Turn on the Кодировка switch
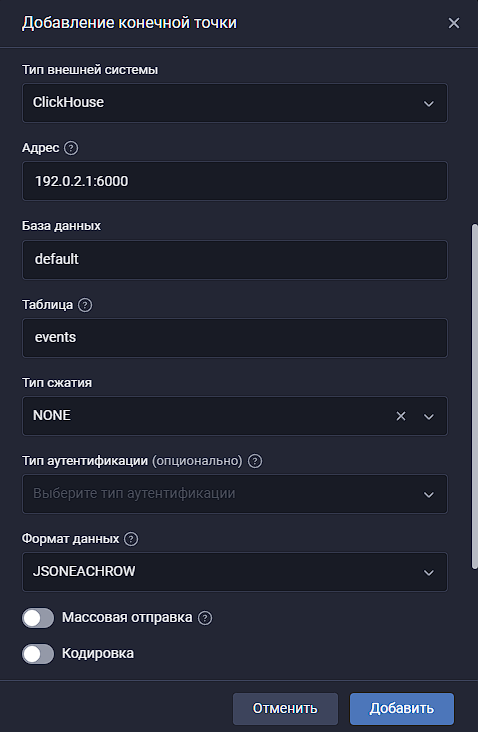 coord(38,654)
